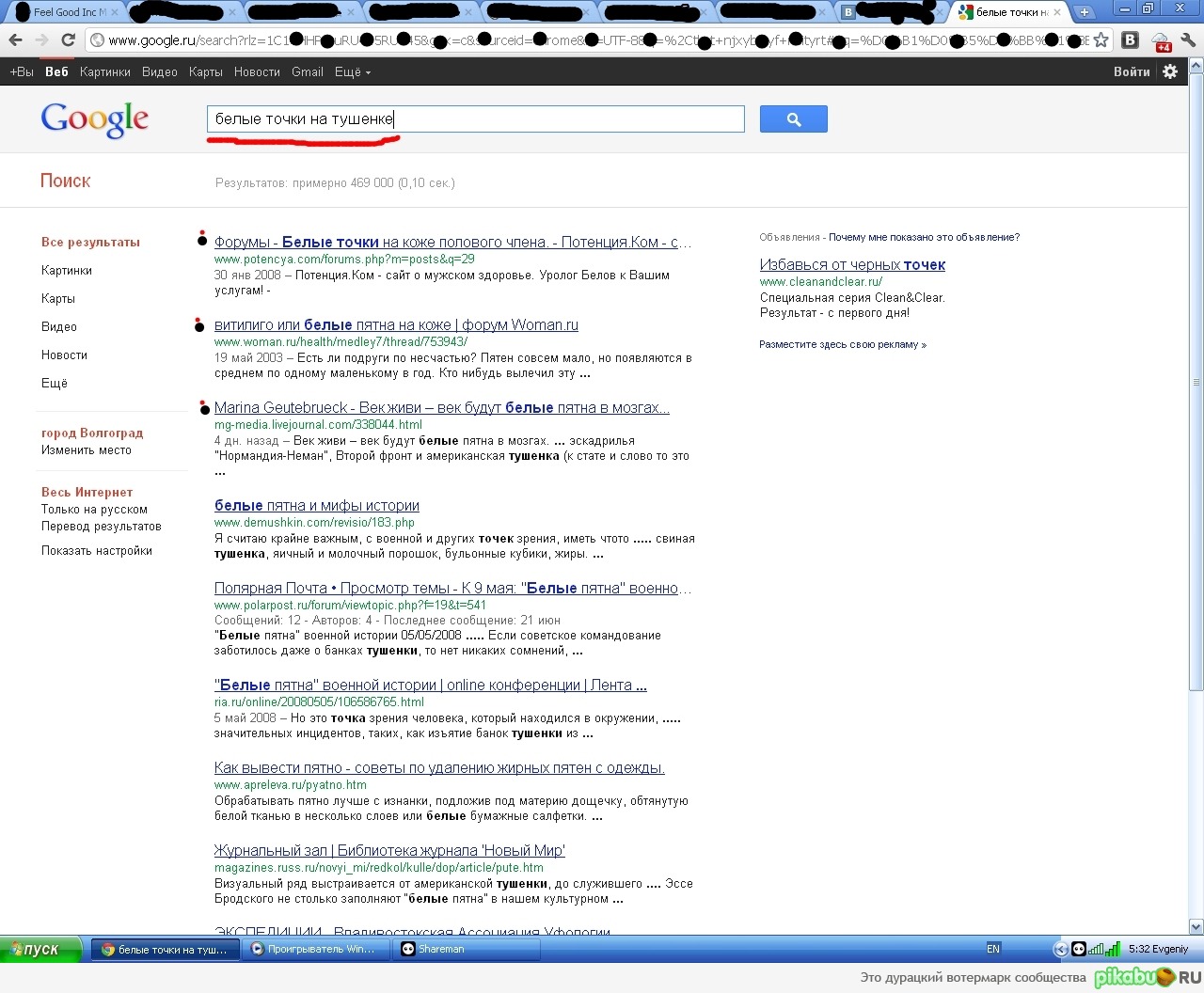Open Журнальный зал Новый Мир result
1204x993 pixels.
[x=389, y=850]
